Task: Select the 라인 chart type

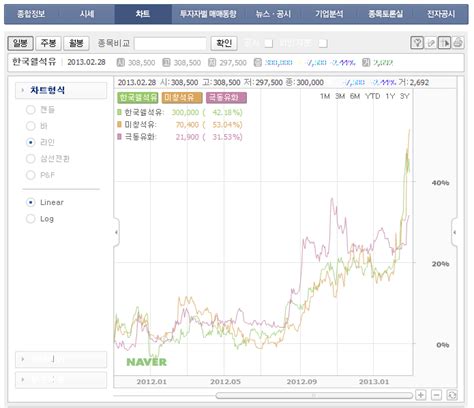Action: (x=31, y=142)
